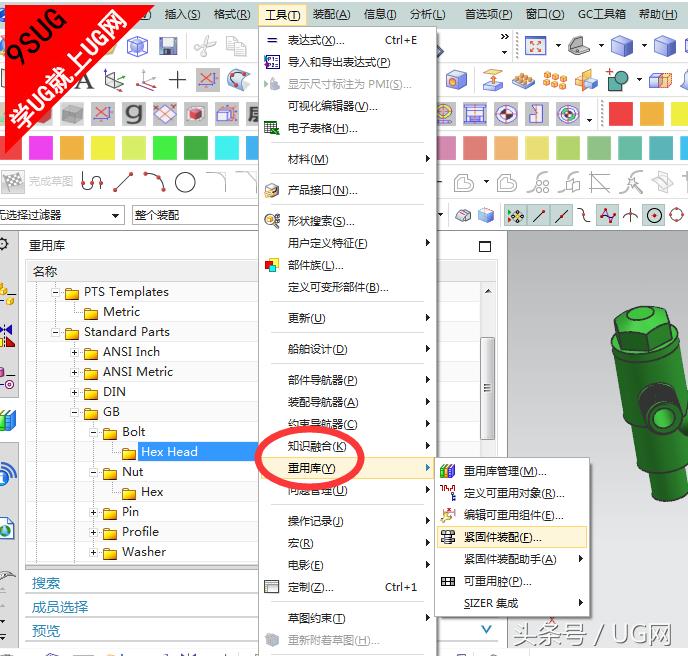Viewport: 688px width, 656px height.
Task: Toggle the enable snap points button
Action: pyautogui.click(x=516, y=215)
